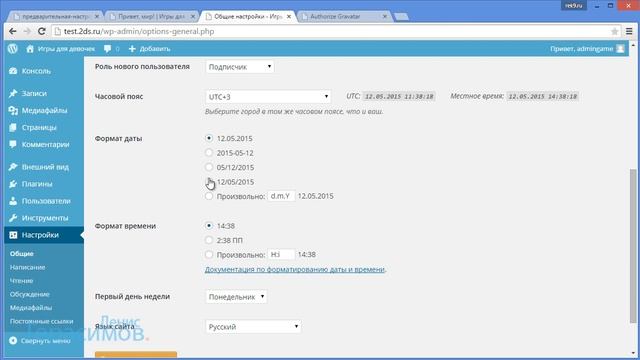Screen dimensions: 640x360
Task: Open the Роль нового пользователя dropdown
Action: point(240,67)
